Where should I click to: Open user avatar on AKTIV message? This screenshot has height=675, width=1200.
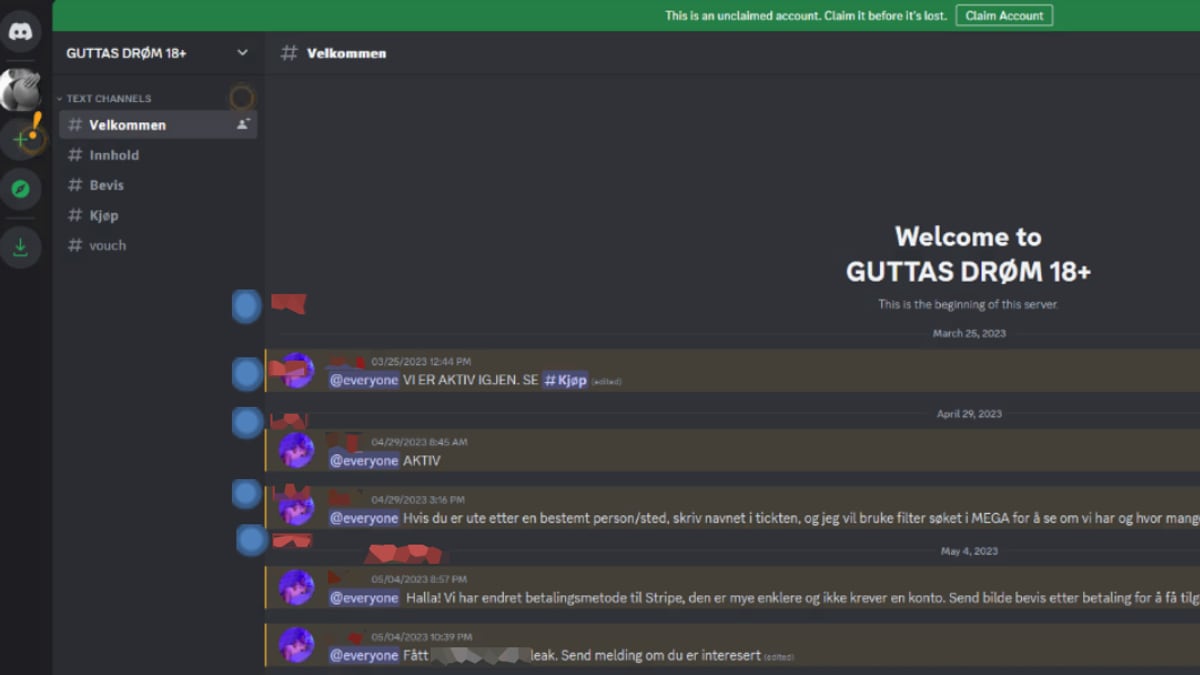(296, 450)
